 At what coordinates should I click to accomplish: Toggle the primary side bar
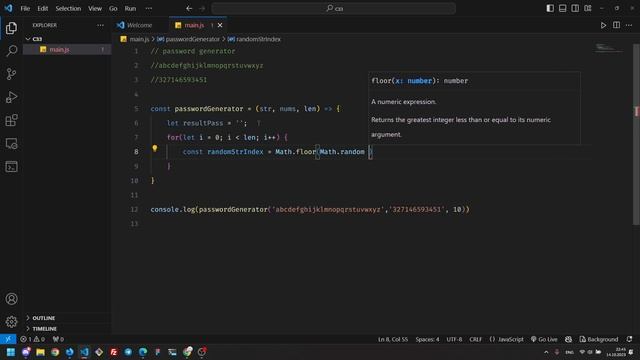550,8
